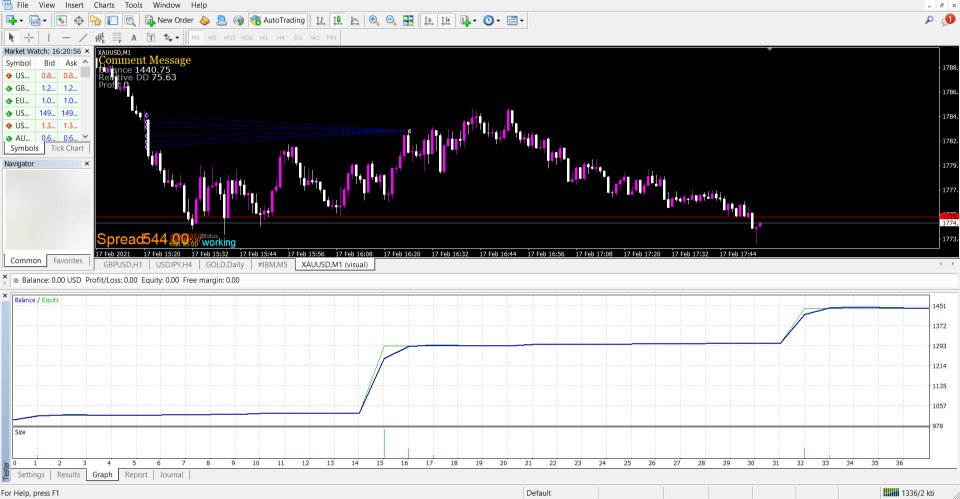Viewport: 960px width, 499px height.
Task: Open the tester Results tab
Action: tap(69, 475)
